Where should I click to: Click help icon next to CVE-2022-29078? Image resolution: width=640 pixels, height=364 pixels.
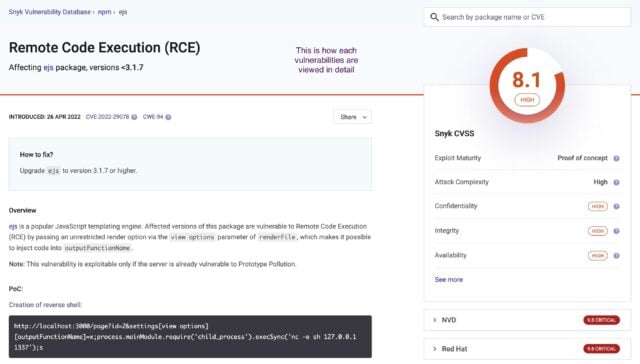tap(134, 117)
